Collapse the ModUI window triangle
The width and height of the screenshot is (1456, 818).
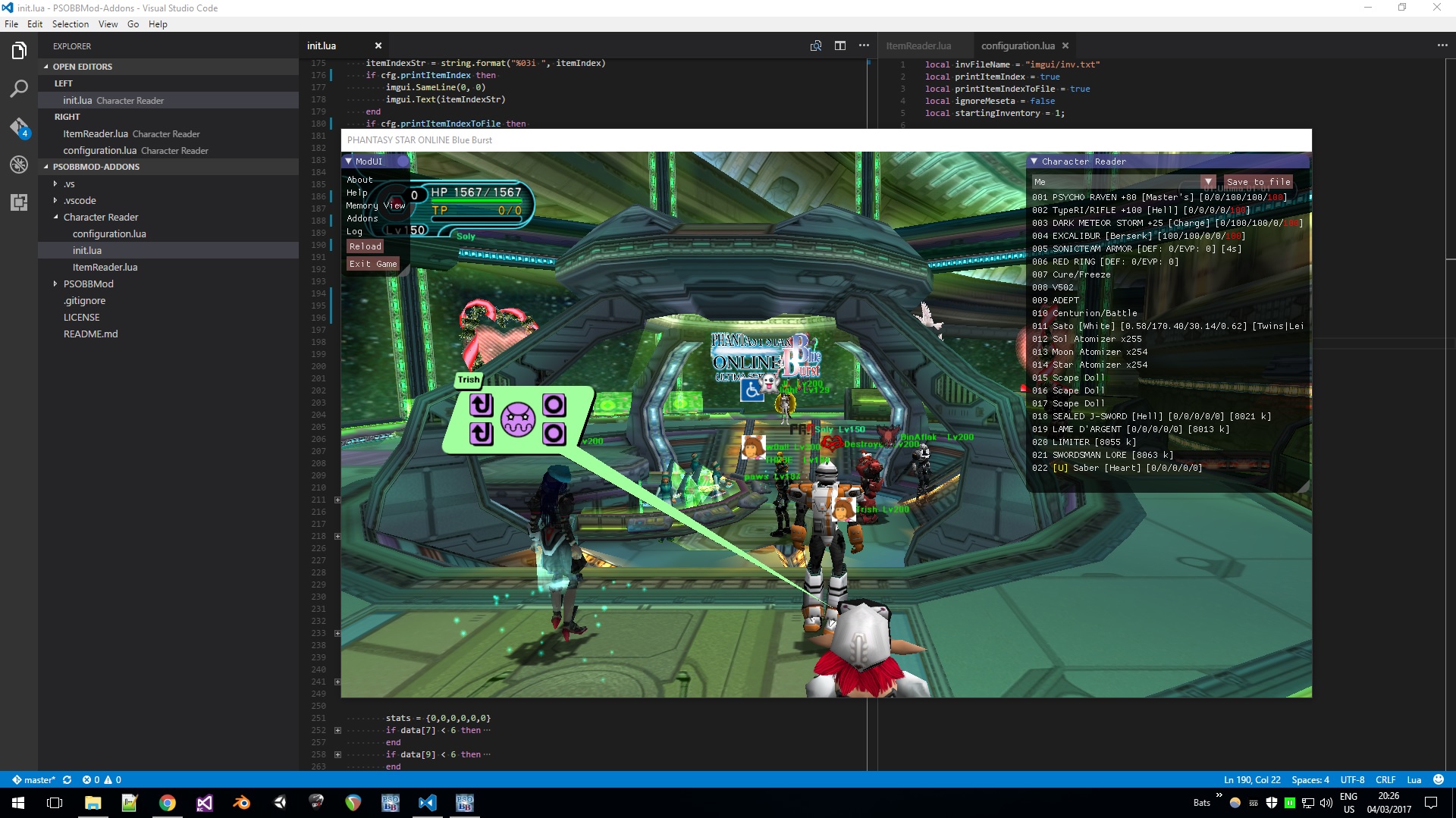click(349, 161)
